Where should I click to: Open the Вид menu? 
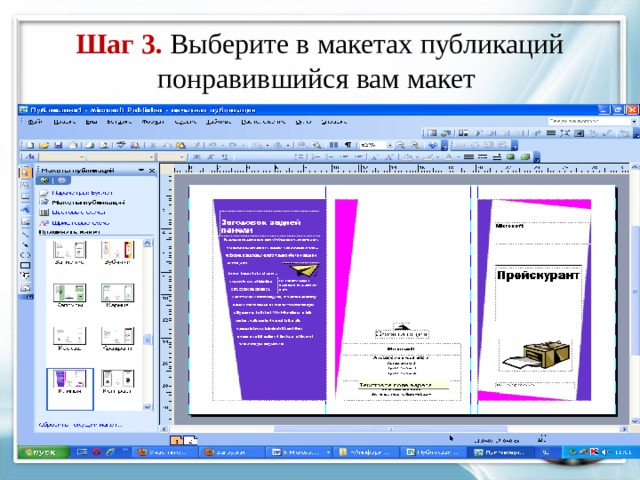click(91, 122)
